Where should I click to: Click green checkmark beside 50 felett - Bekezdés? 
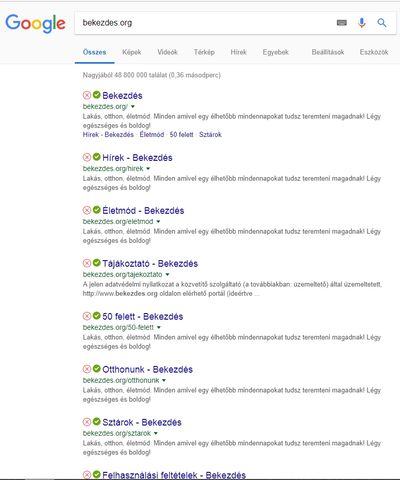click(x=96, y=316)
